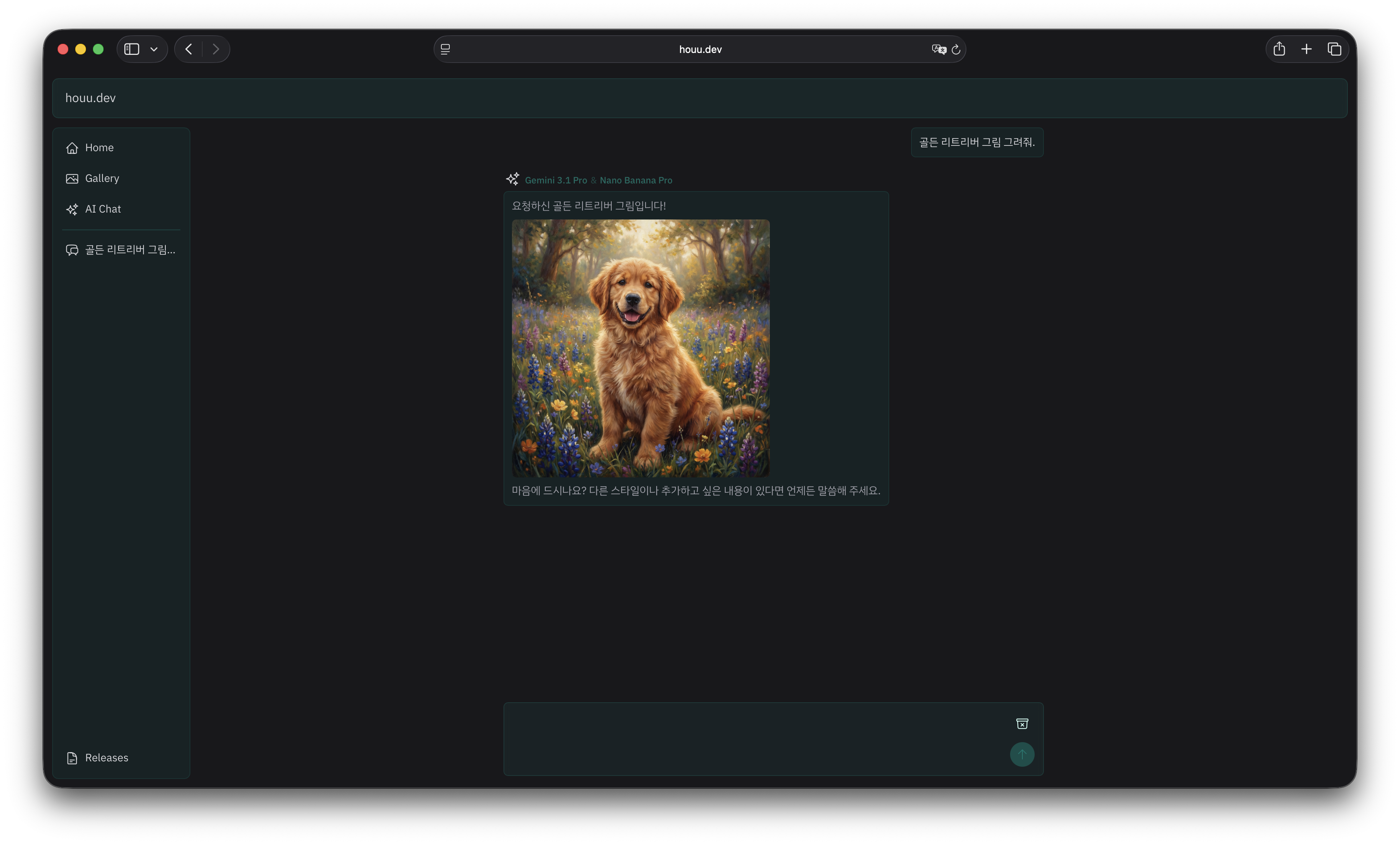Click the Releases document icon
Screen dimensions: 1400x845
[x=72, y=758]
